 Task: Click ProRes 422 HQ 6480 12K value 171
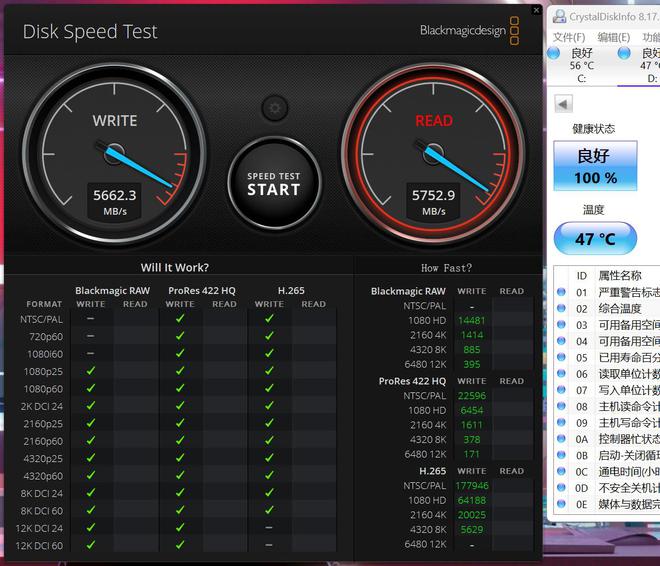click(472, 454)
